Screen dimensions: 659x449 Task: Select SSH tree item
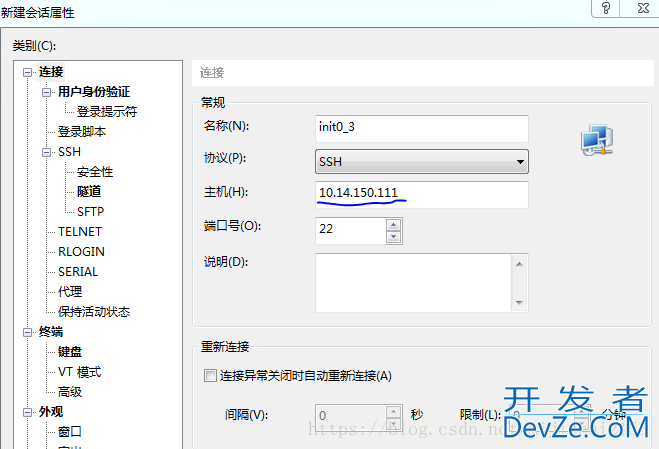(x=69, y=152)
